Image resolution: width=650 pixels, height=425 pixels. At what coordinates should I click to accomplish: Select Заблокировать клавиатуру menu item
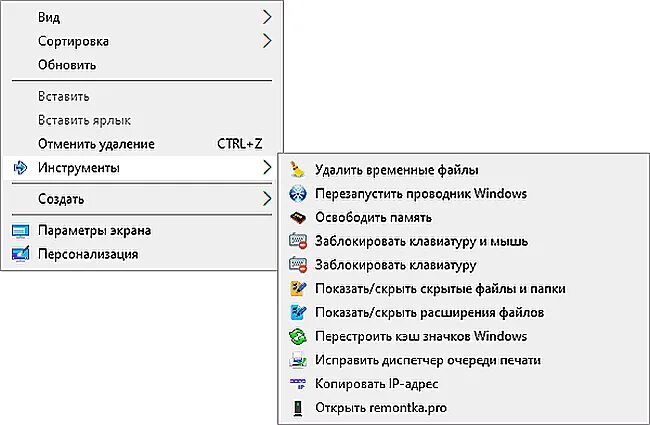tap(395, 265)
